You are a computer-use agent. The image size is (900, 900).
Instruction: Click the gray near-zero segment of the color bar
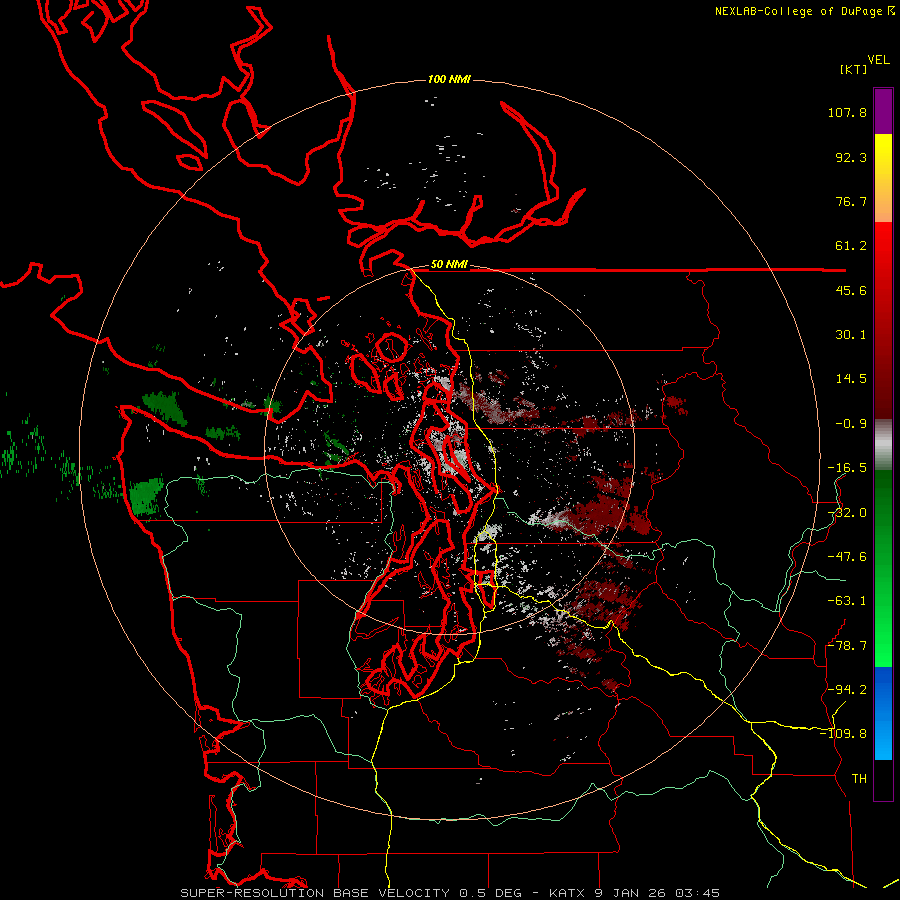(883, 445)
